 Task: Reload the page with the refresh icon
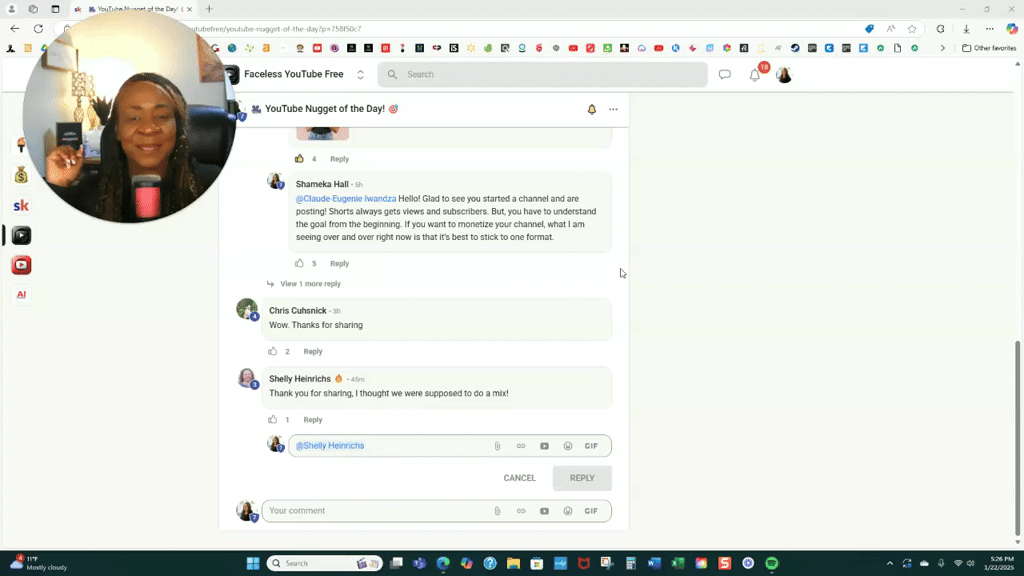click(x=39, y=29)
